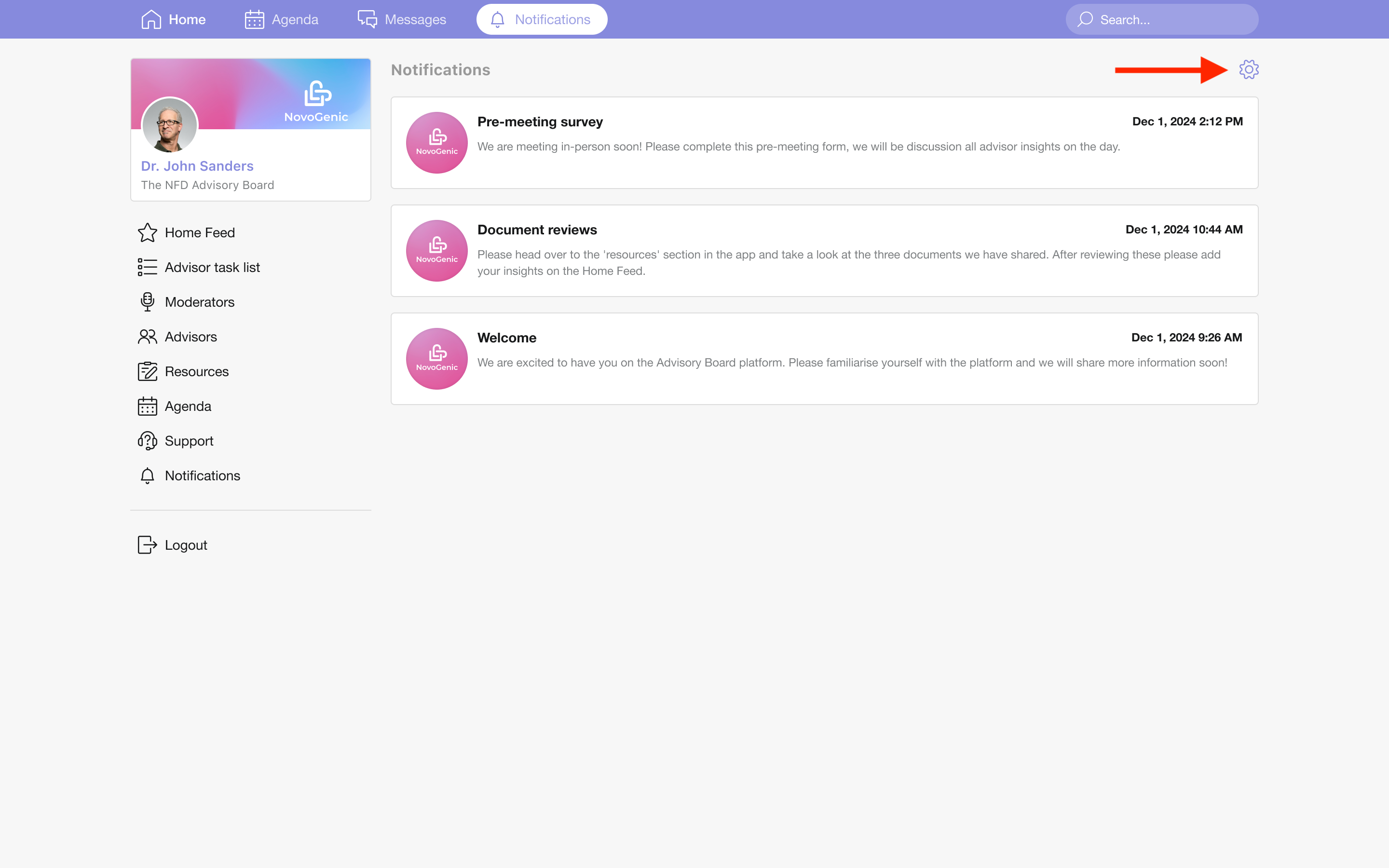Open Advisor task list from sidebar

click(x=212, y=267)
